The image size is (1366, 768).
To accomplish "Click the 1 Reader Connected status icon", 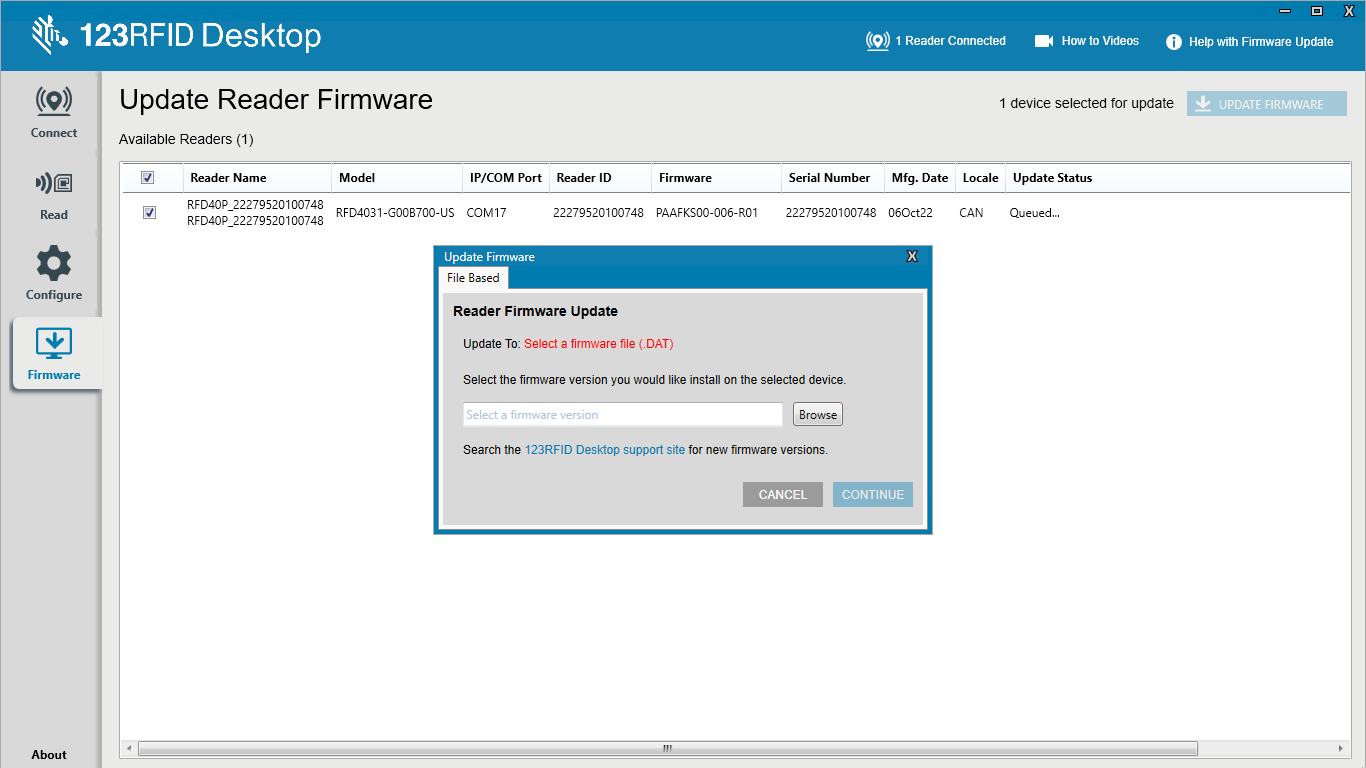I will tap(877, 41).
